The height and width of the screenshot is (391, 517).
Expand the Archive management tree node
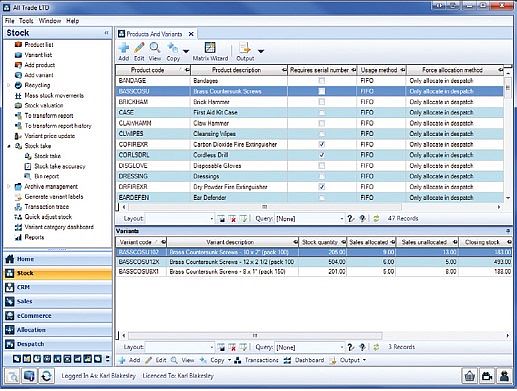[x=9, y=187]
